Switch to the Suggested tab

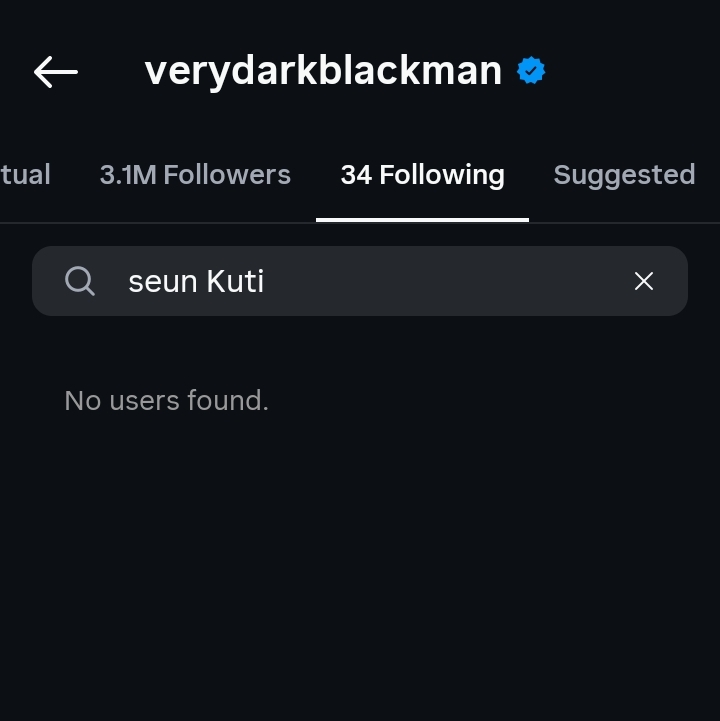[624, 175]
